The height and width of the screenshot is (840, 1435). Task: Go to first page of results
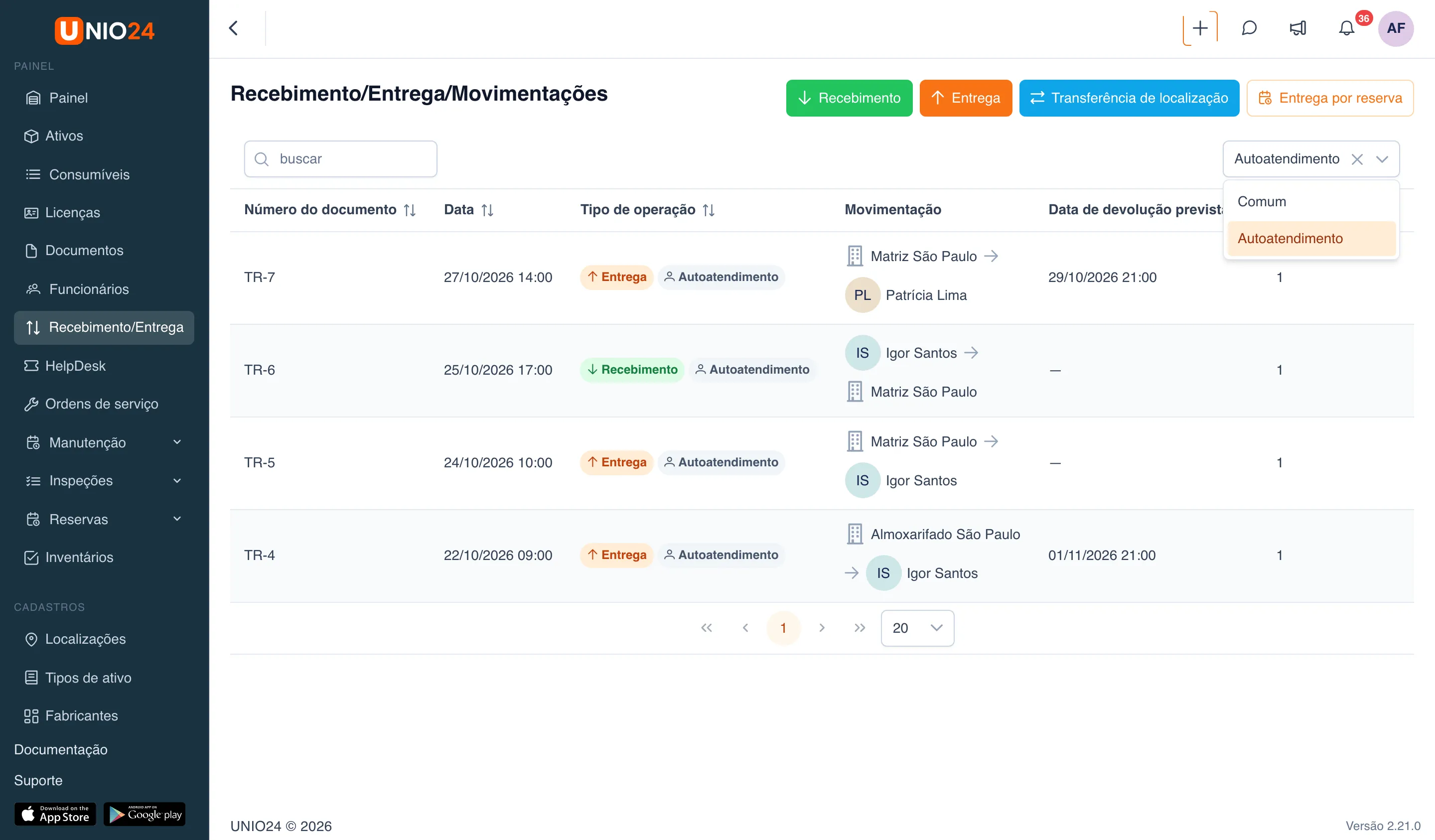tap(707, 628)
